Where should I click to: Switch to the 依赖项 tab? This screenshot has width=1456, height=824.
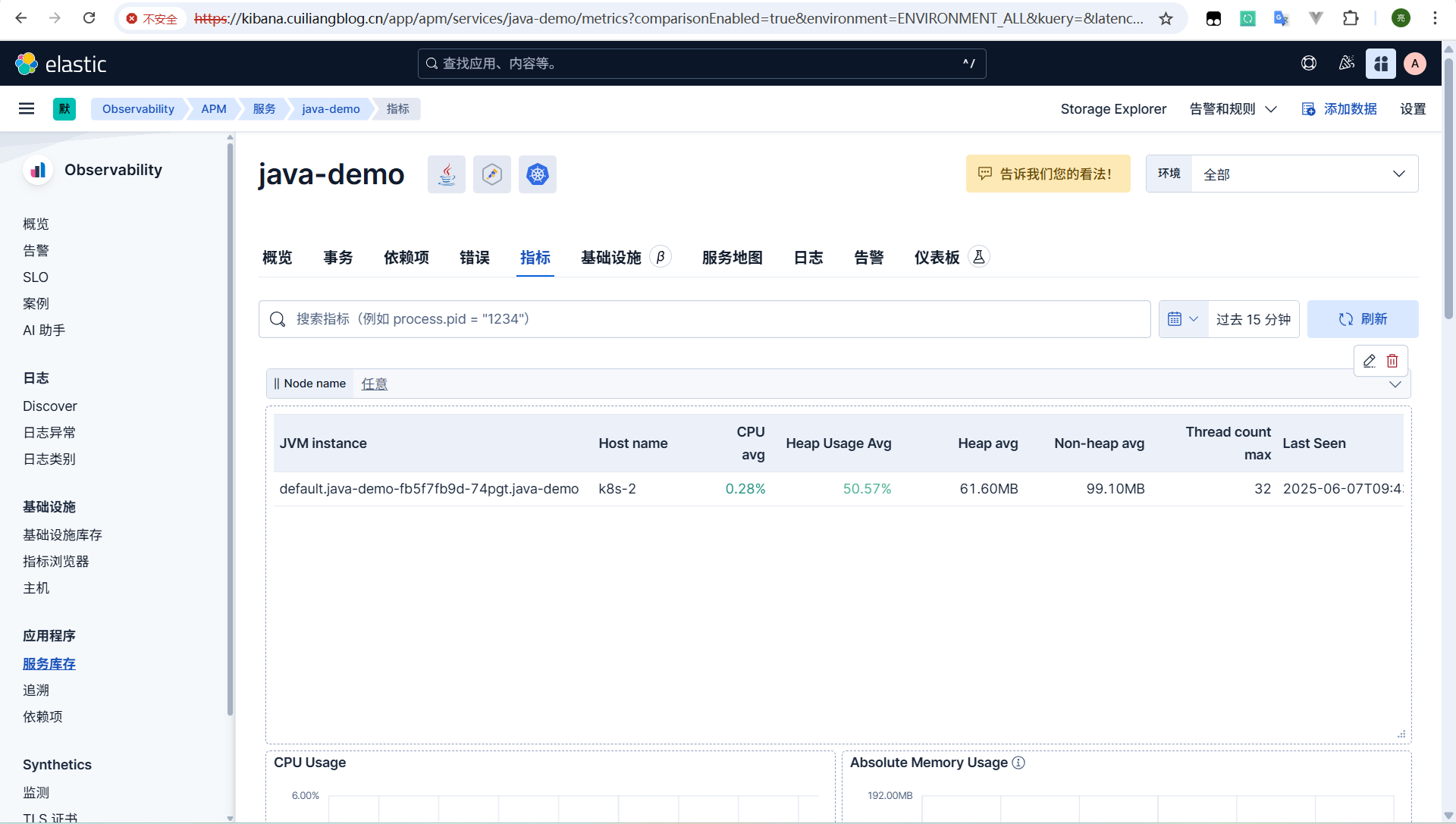coord(406,258)
